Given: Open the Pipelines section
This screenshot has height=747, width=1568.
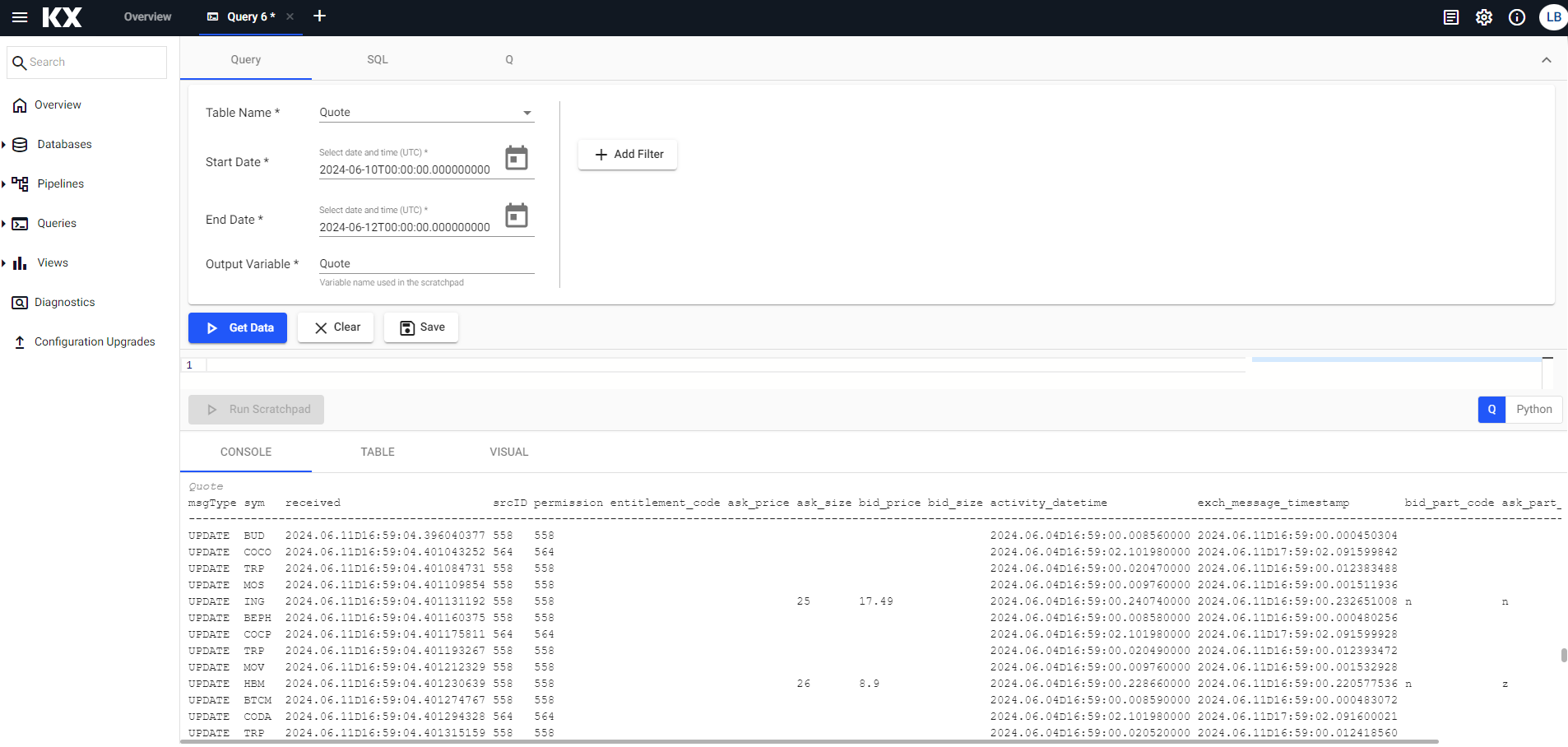Looking at the screenshot, I should pos(62,183).
